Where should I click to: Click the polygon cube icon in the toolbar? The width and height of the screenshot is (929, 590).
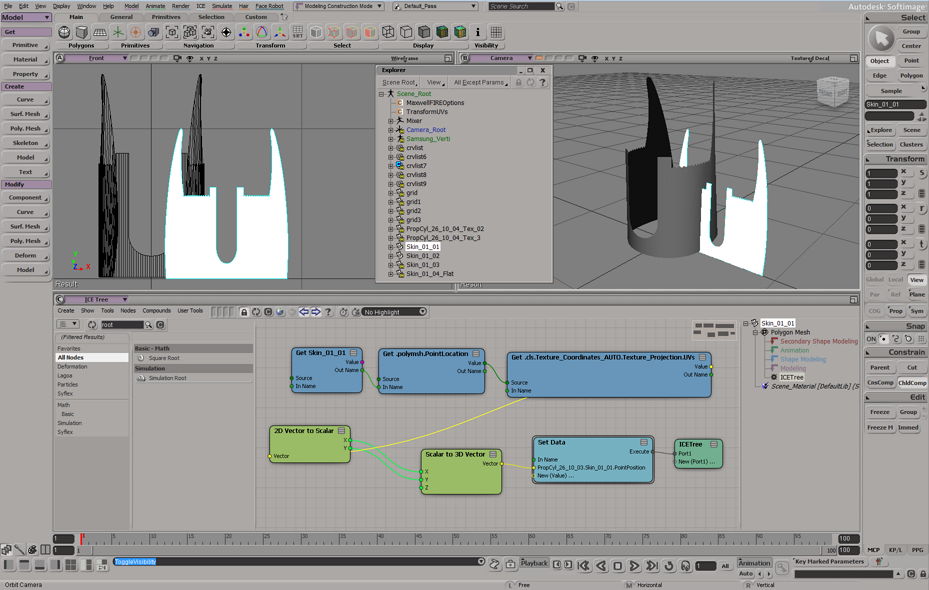(82, 32)
